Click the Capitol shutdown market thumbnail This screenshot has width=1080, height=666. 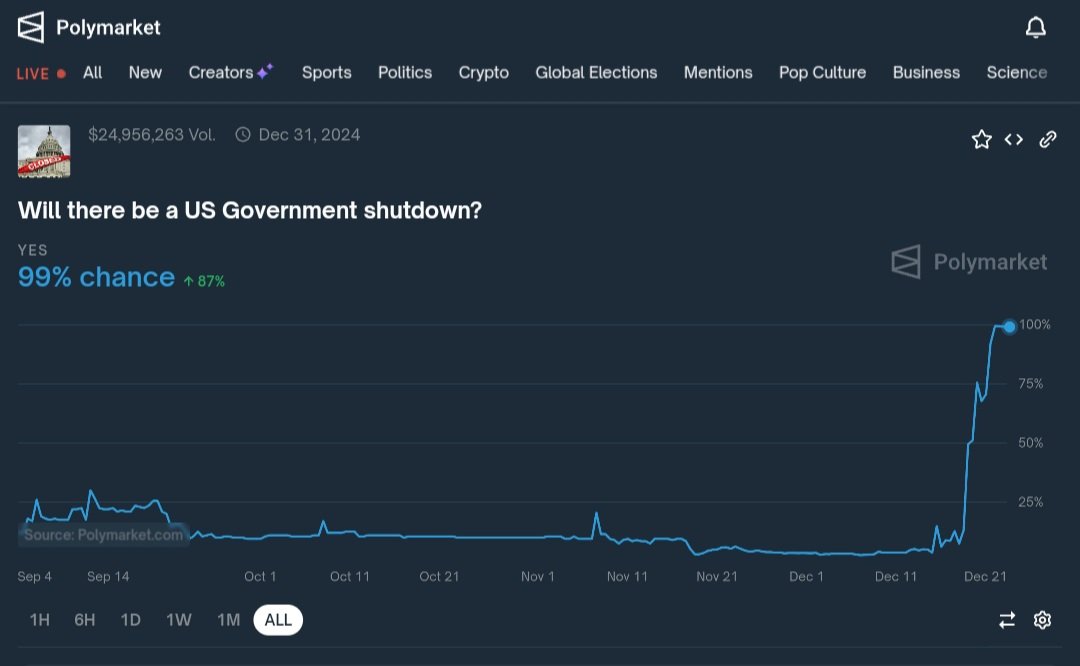[44, 152]
